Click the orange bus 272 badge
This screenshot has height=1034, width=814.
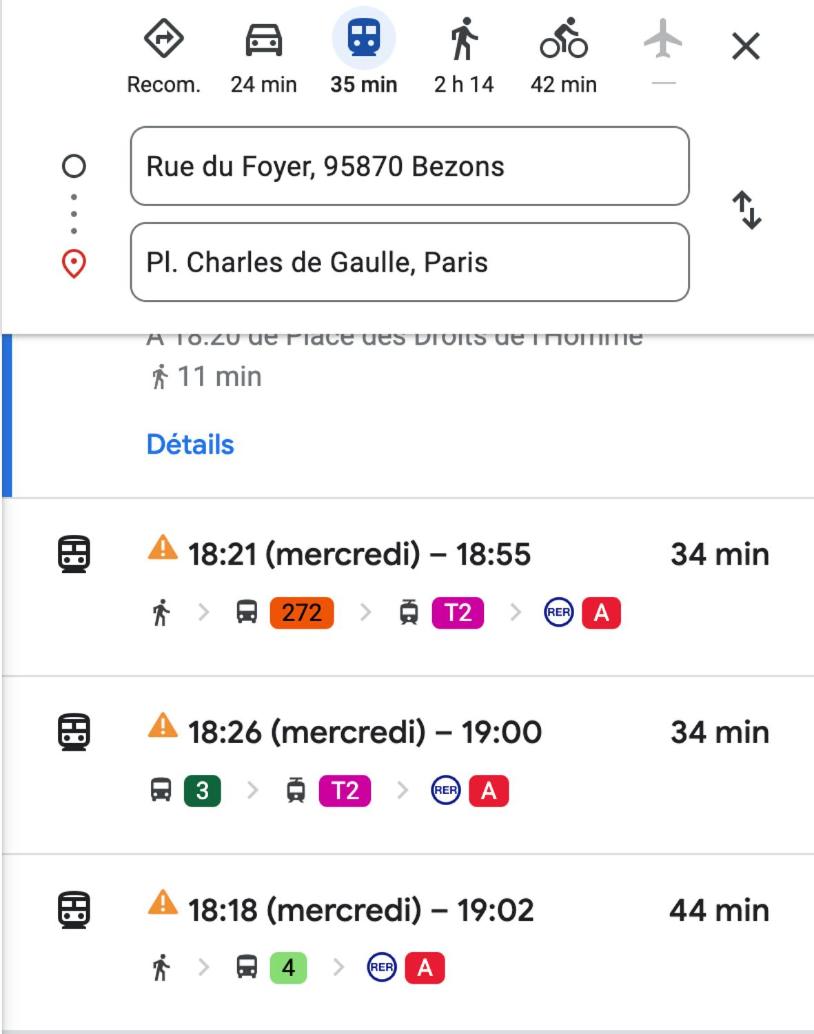(x=301, y=613)
